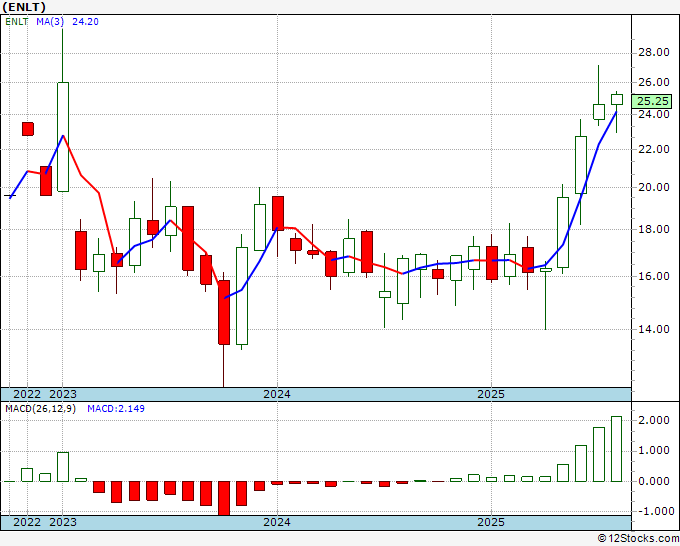680x546 pixels.
Task: Click the (ENLT) chart title
Action: (x=24, y=7)
